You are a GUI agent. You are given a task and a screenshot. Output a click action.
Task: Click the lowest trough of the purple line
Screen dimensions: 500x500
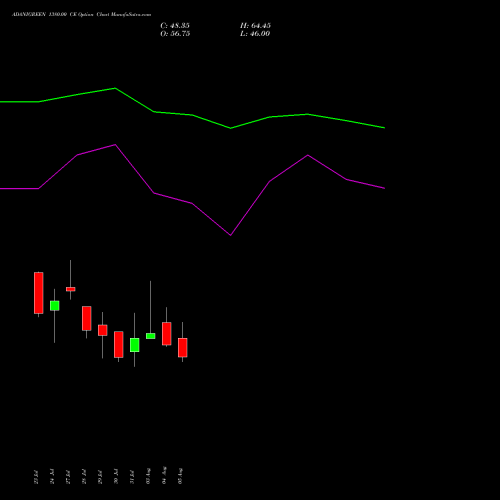pos(231,235)
